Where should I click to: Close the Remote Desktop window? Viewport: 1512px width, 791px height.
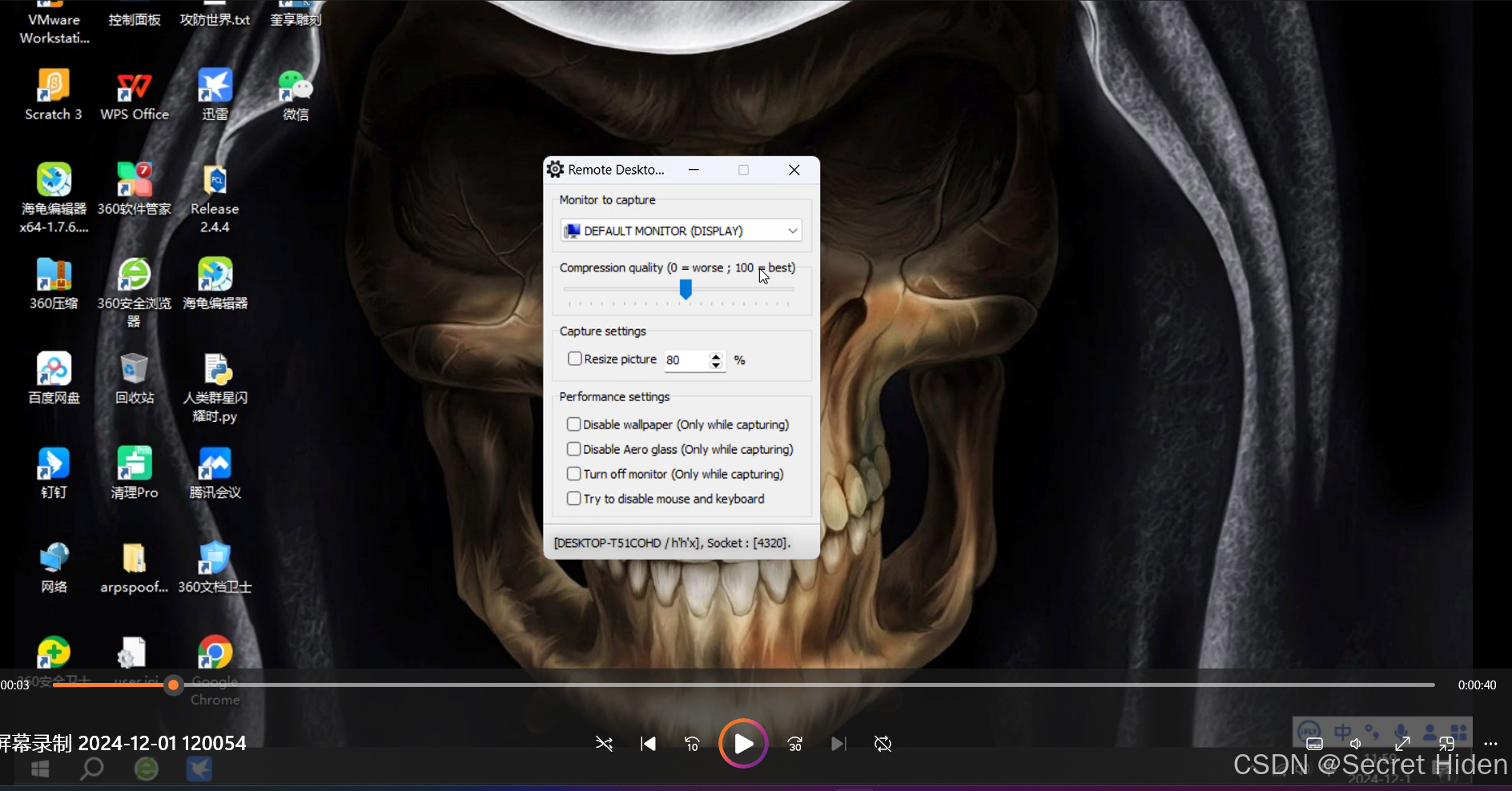pyautogui.click(x=794, y=170)
